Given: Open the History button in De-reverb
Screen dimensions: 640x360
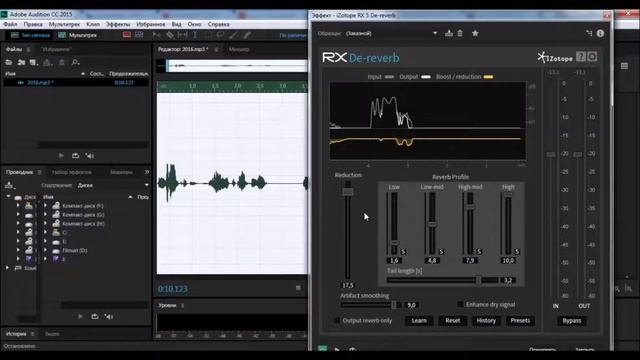Looking at the screenshot, I should [486, 321].
